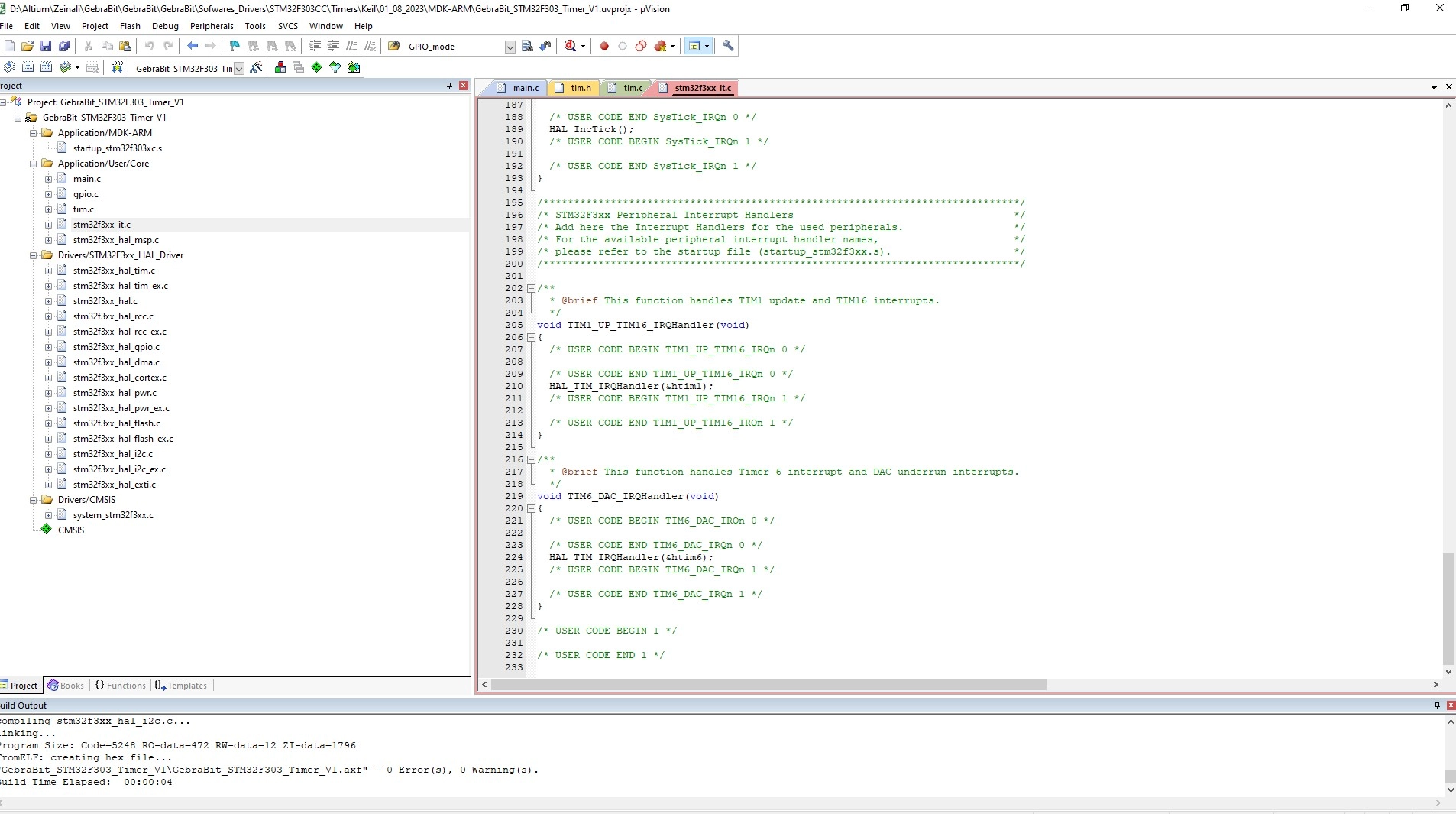The image size is (1456, 814).
Task: Save the current file
Action: [46, 46]
